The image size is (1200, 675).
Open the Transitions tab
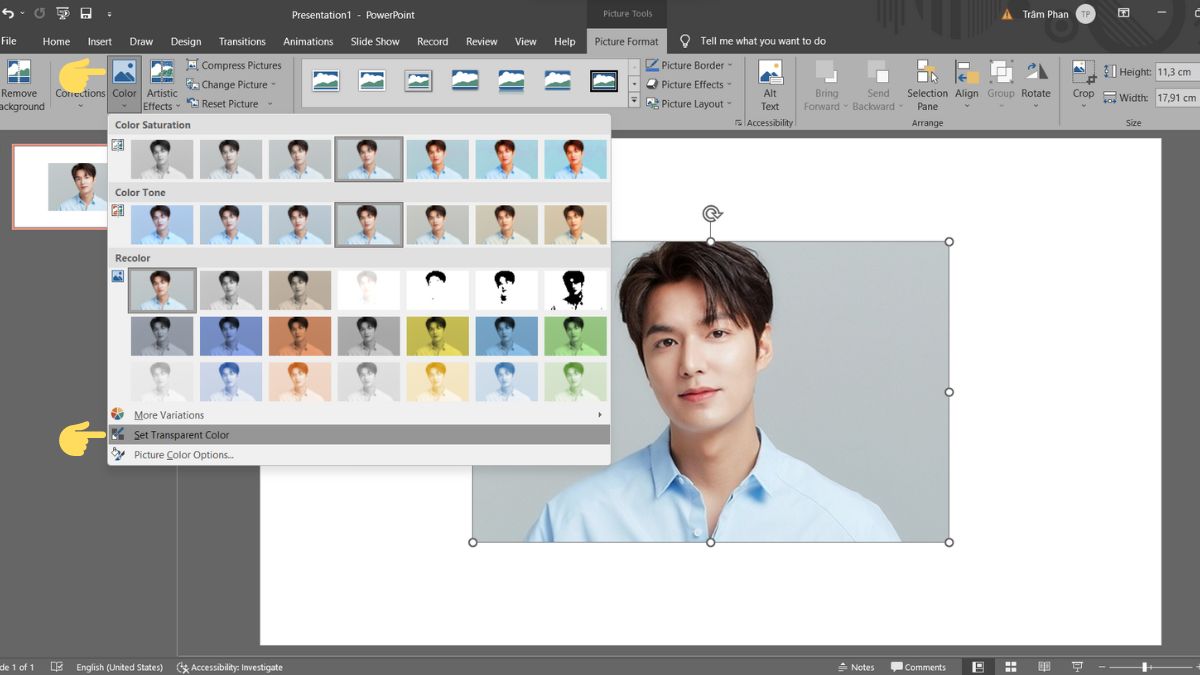click(x=242, y=41)
